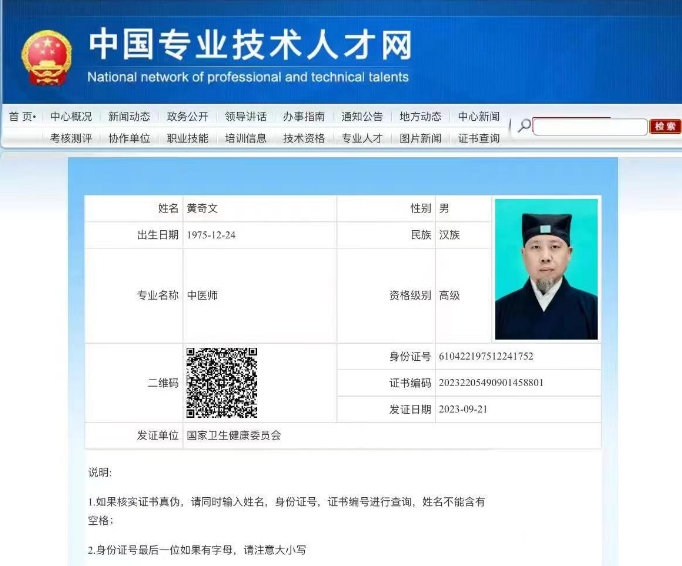
Task: Go to 中心新闻 page
Action: click(x=479, y=116)
